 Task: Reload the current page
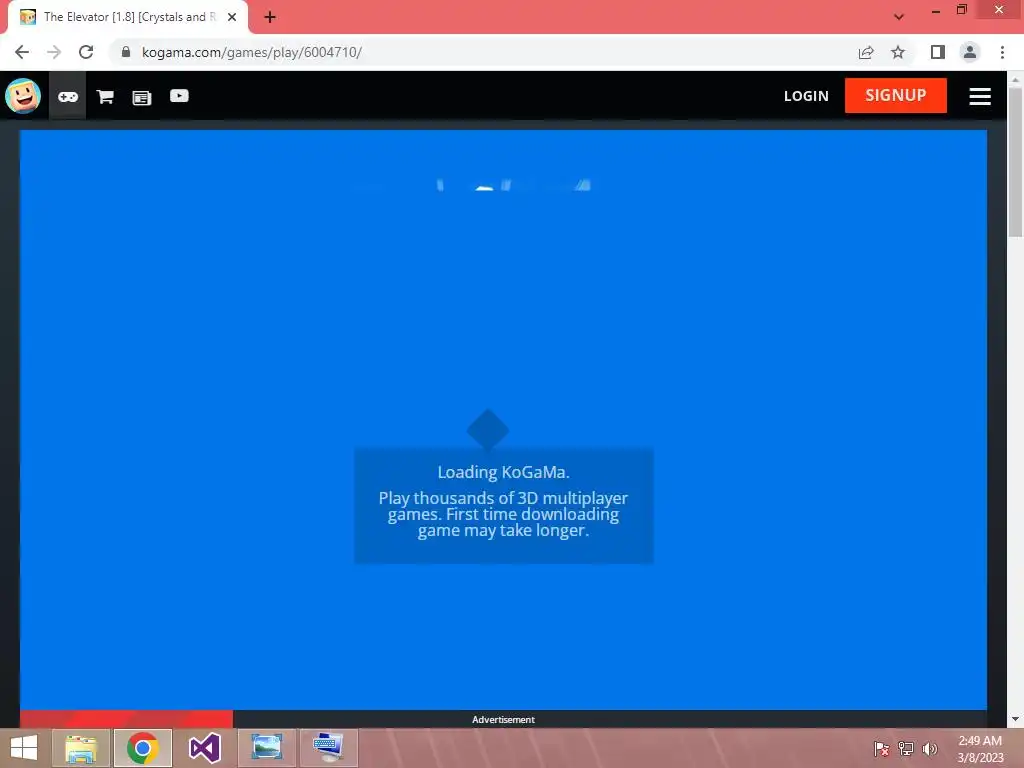(86, 52)
